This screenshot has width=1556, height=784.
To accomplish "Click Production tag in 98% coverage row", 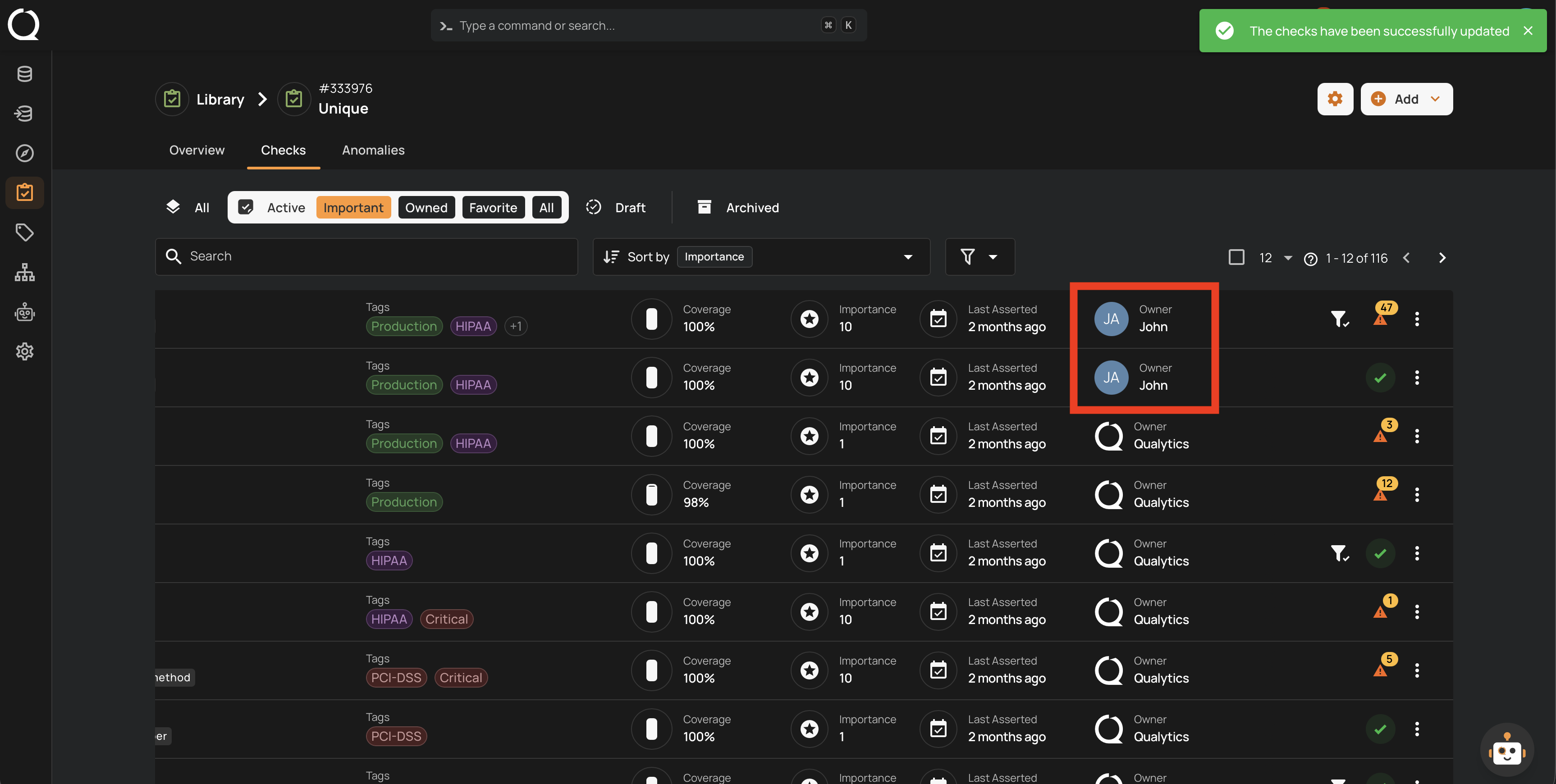I will click(x=404, y=502).
